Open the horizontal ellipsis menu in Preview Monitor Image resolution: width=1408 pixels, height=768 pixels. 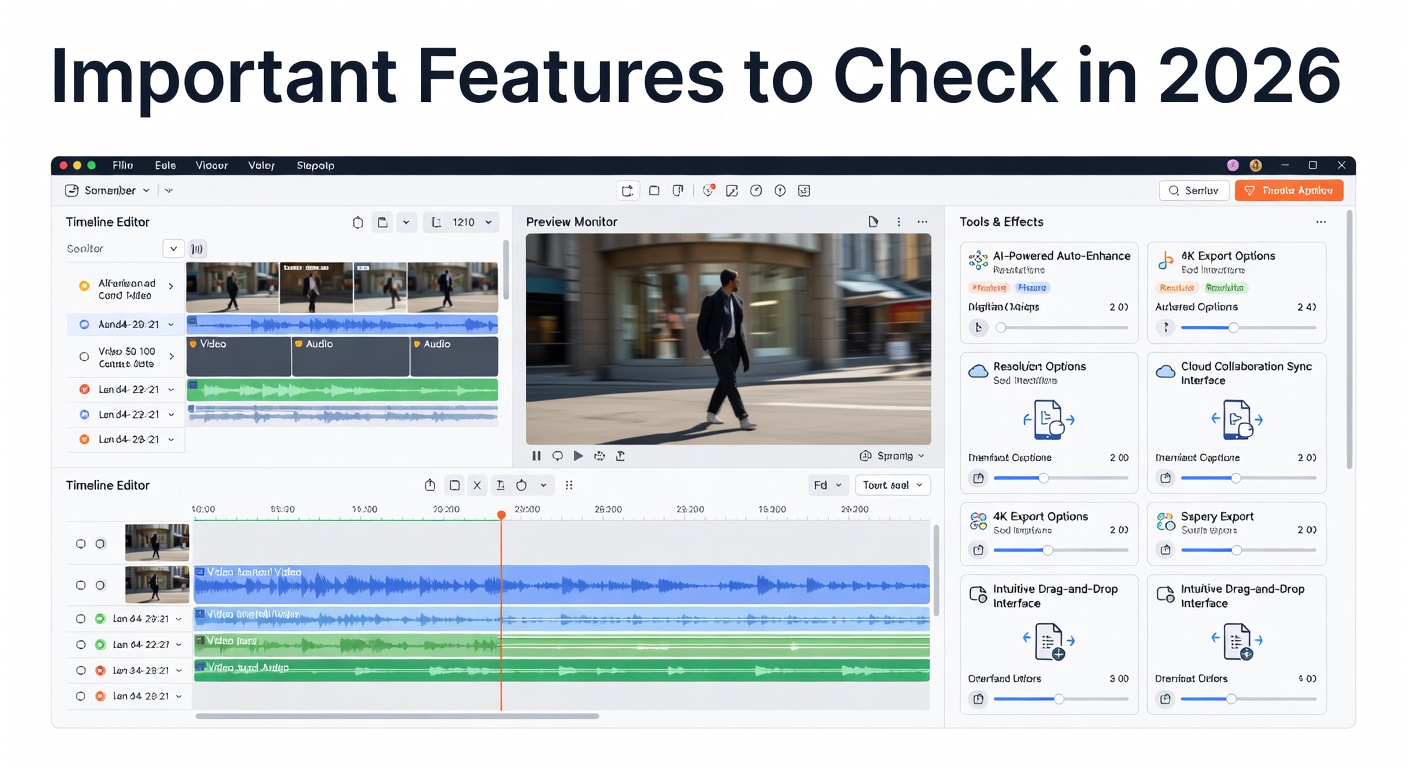[922, 222]
